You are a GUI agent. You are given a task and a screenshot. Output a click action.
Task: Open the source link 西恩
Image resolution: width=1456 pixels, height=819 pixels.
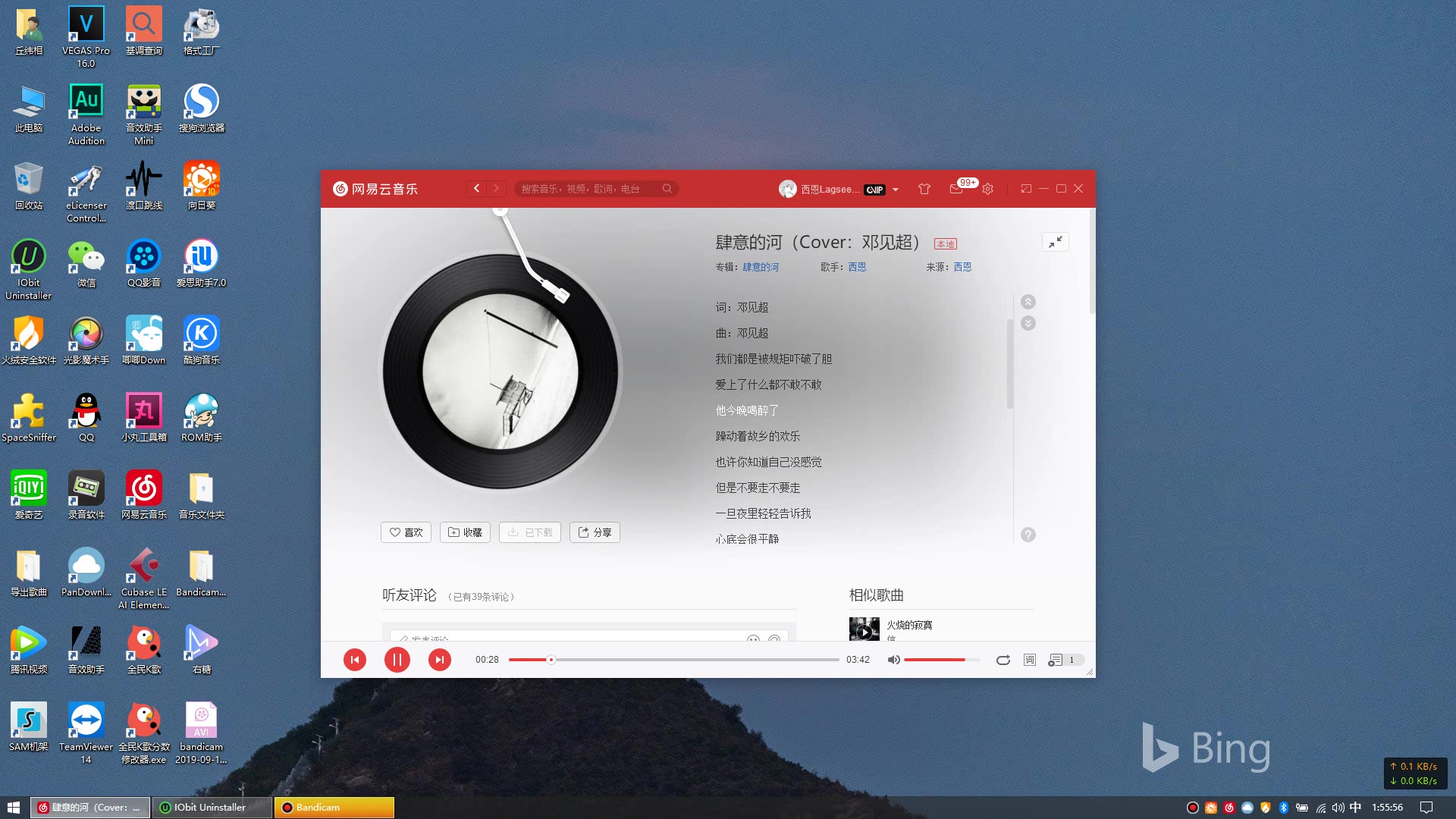(x=962, y=267)
